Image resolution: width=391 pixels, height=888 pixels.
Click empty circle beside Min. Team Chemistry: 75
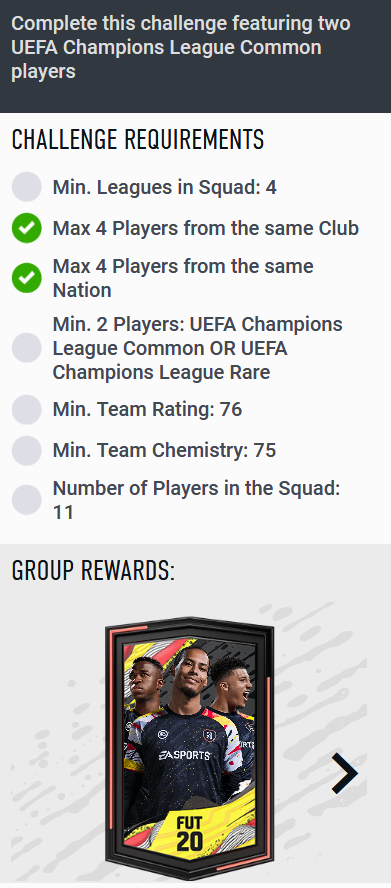[27, 450]
